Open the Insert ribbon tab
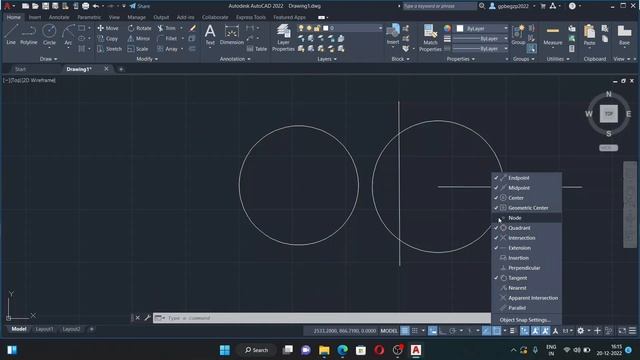This screenshot has height=360, width=640. coord(35,18)
